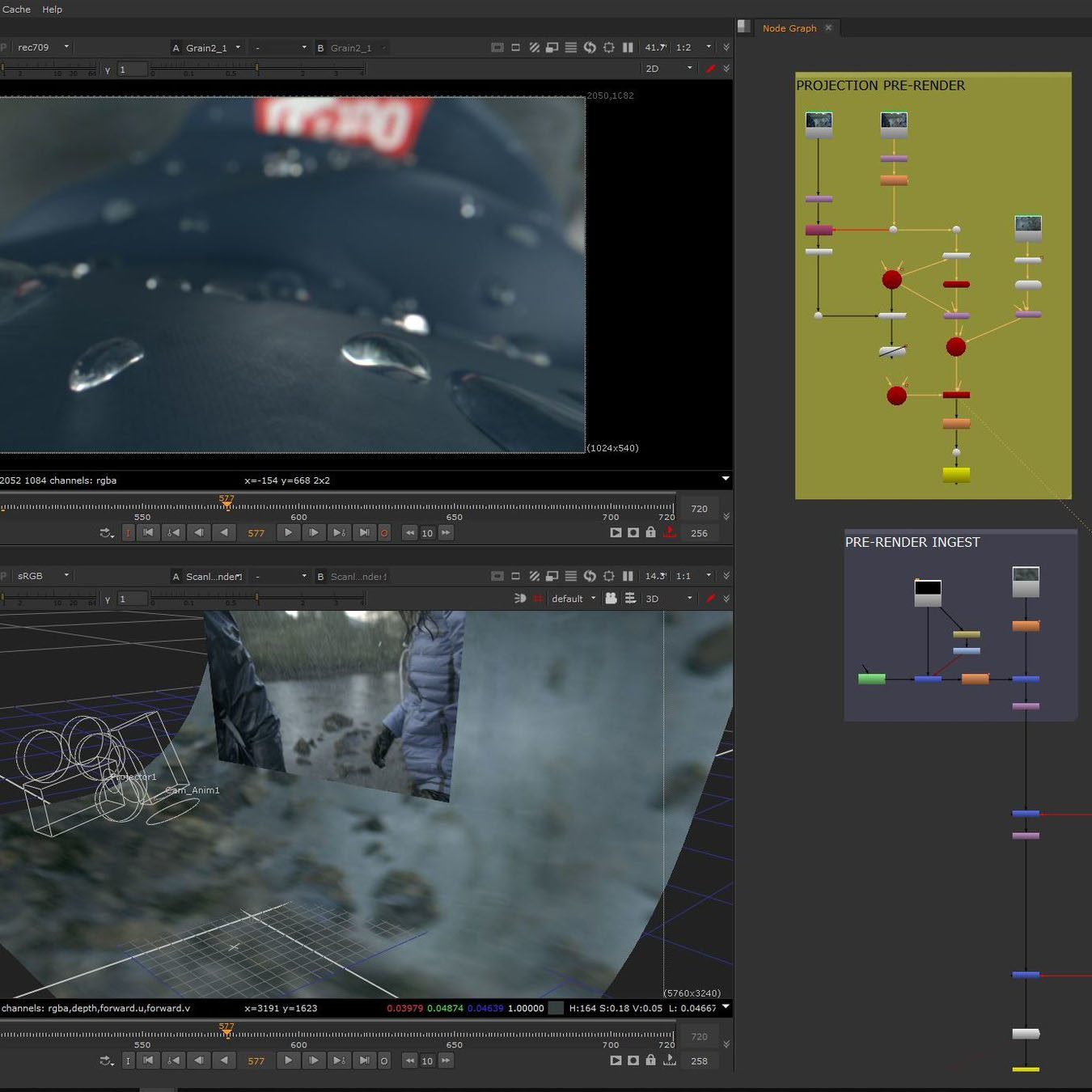1092x1092 pixels.
Task: Switch to the Node Graph tab
Action: click(789, 28)
